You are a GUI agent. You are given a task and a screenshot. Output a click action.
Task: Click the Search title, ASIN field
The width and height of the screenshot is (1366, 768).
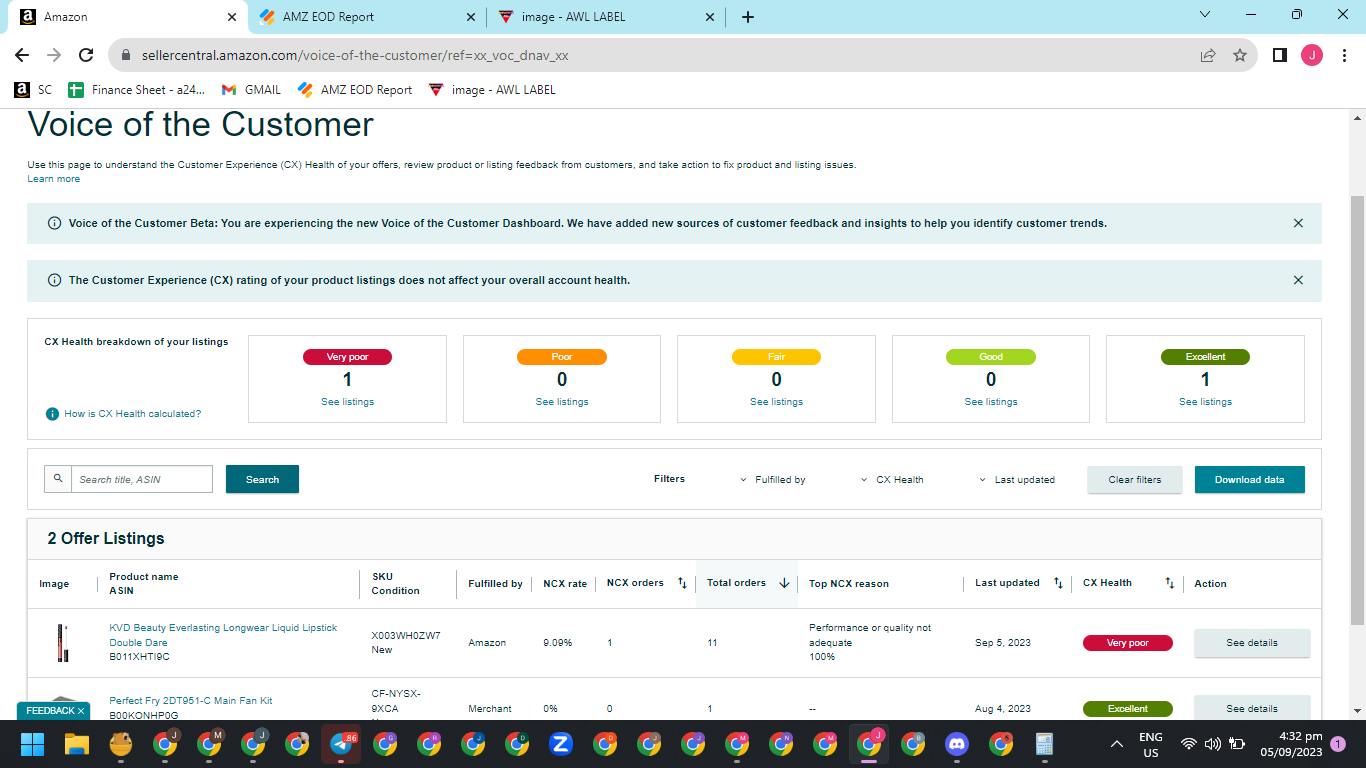click(x=142, y=479)
